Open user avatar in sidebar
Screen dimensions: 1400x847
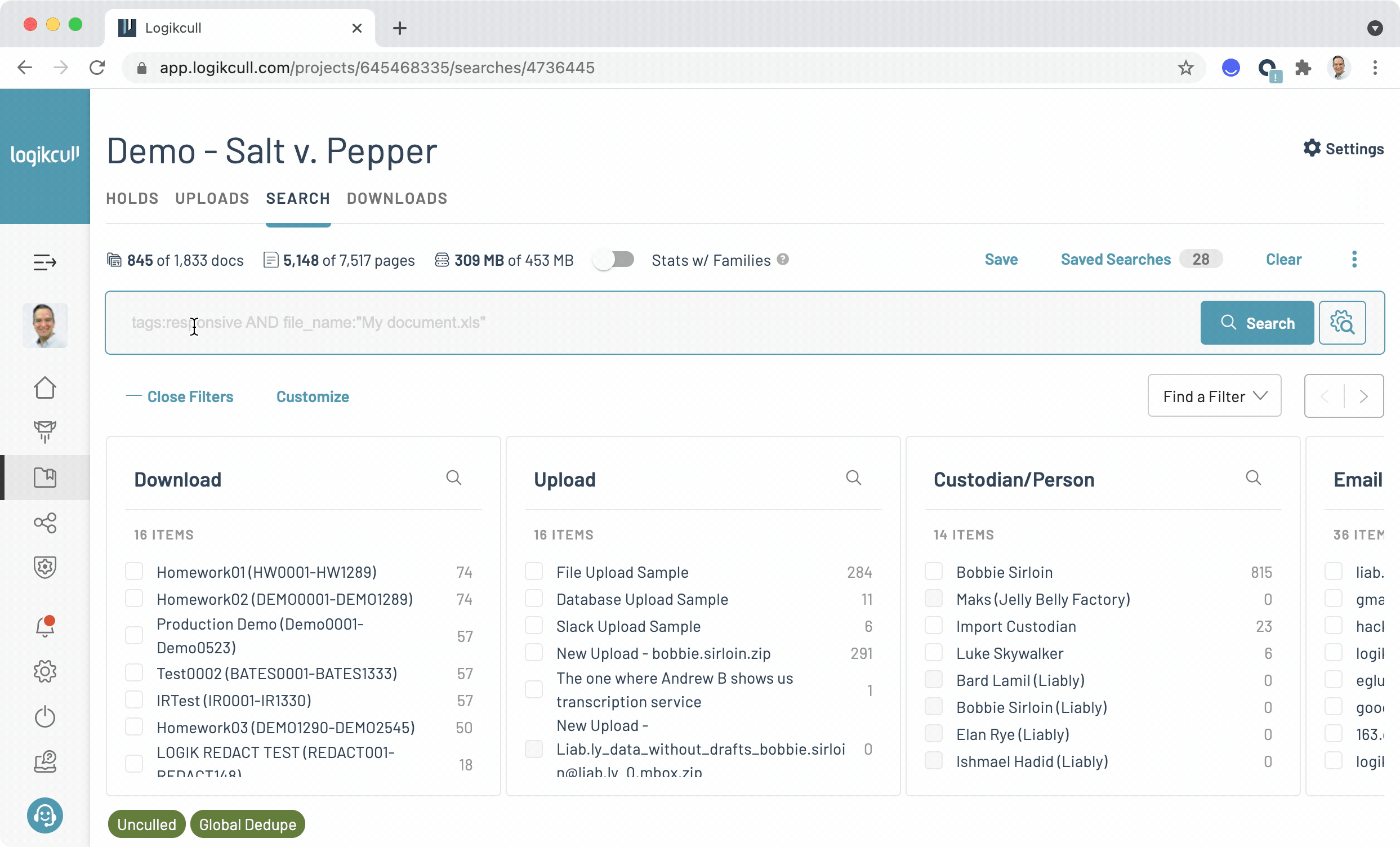tap(45, 326)
